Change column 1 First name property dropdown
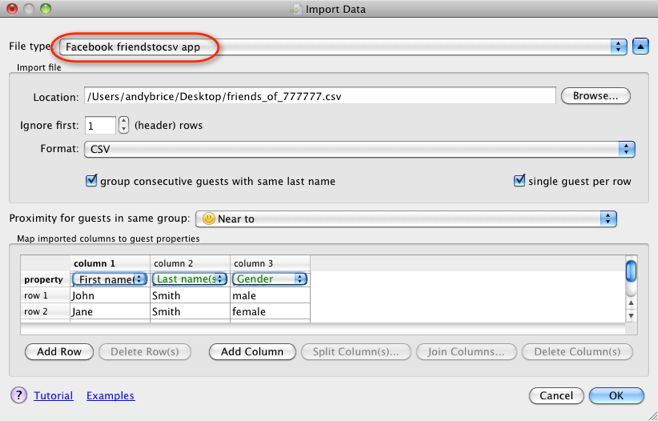The image size is (658, 421). pyautogui.click(x=110, y=279)
